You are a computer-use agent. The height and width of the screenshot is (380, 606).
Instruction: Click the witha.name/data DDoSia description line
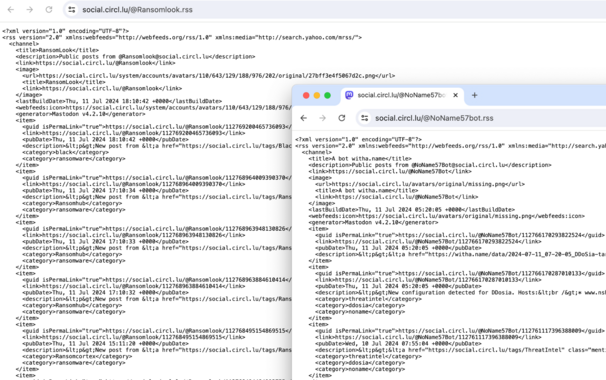(x=460, y=254)
